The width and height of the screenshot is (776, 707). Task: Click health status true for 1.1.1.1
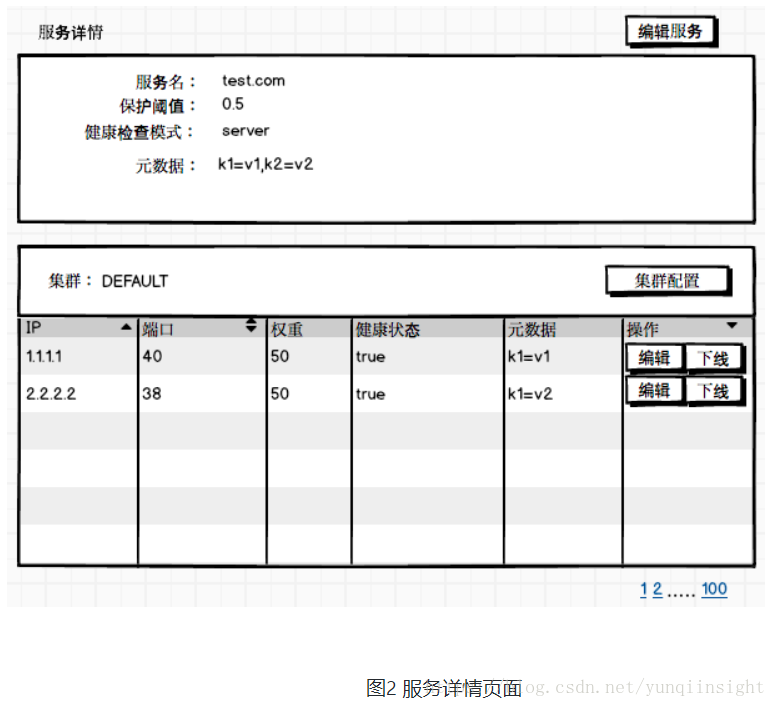tap(370, 357)
